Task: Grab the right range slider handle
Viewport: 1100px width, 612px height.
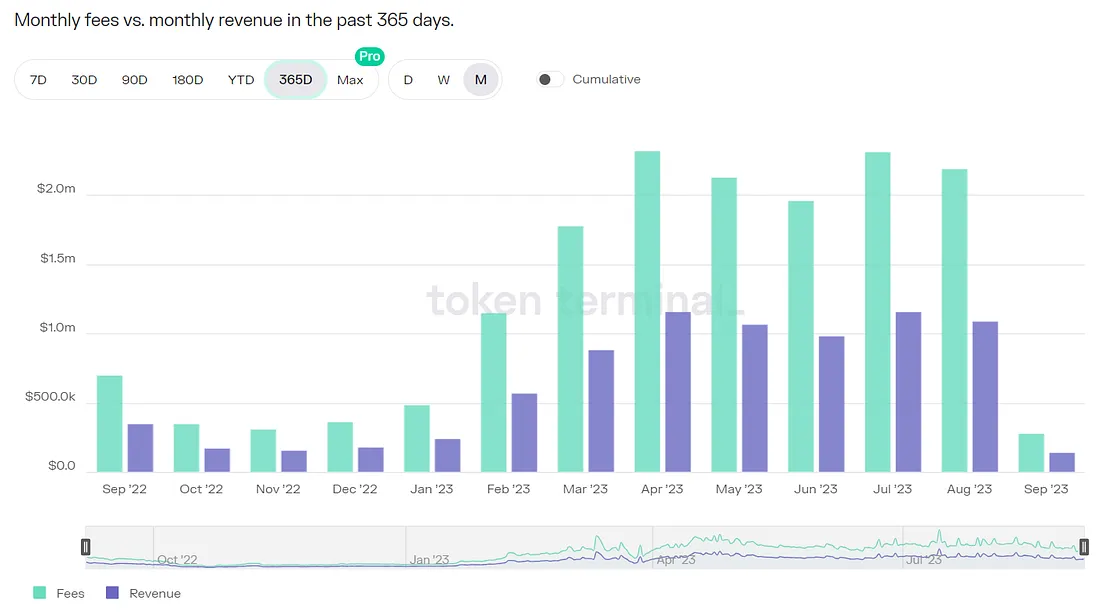Action: [x=1084, y=547]
